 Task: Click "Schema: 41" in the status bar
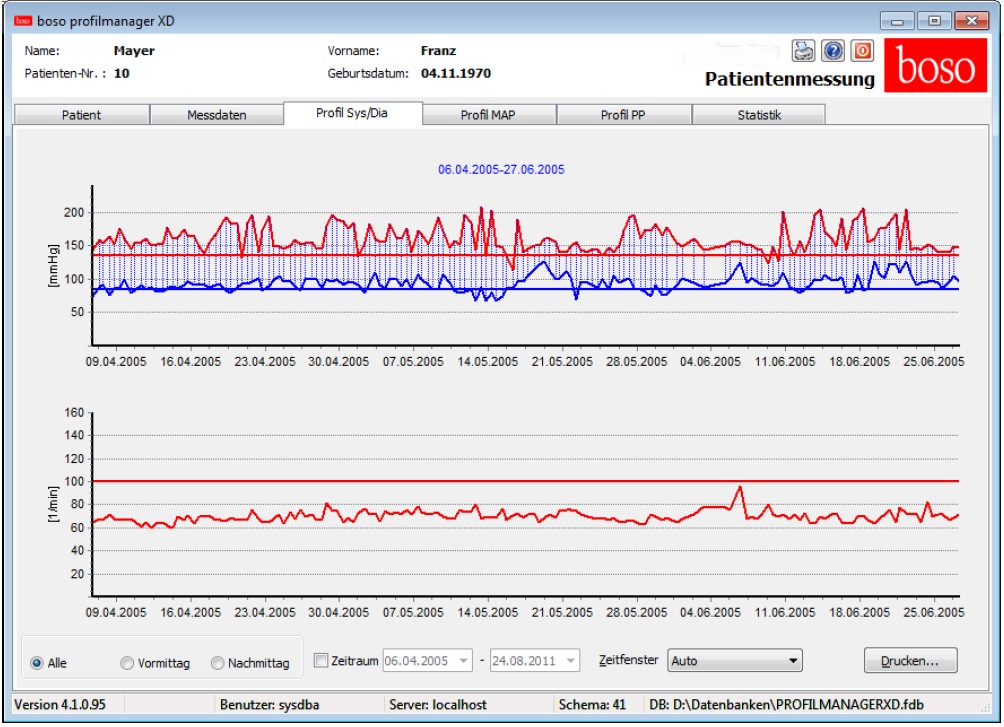pos(592,705)
